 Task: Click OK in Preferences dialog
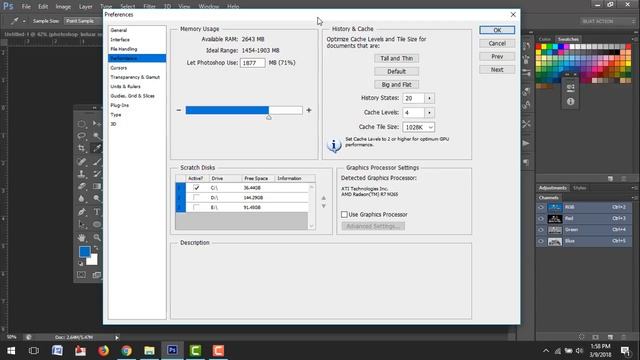coord(497,30)
